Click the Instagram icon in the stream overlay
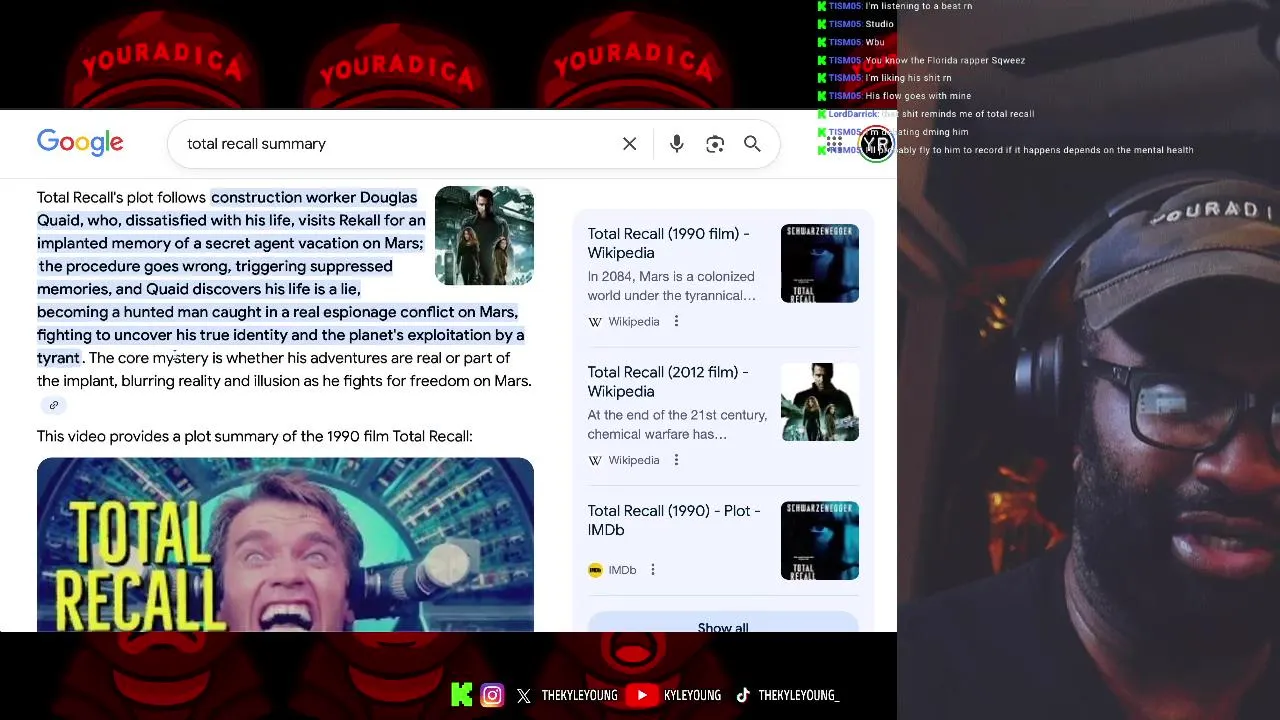This screenshot has width=1280, height=720. 492,695
